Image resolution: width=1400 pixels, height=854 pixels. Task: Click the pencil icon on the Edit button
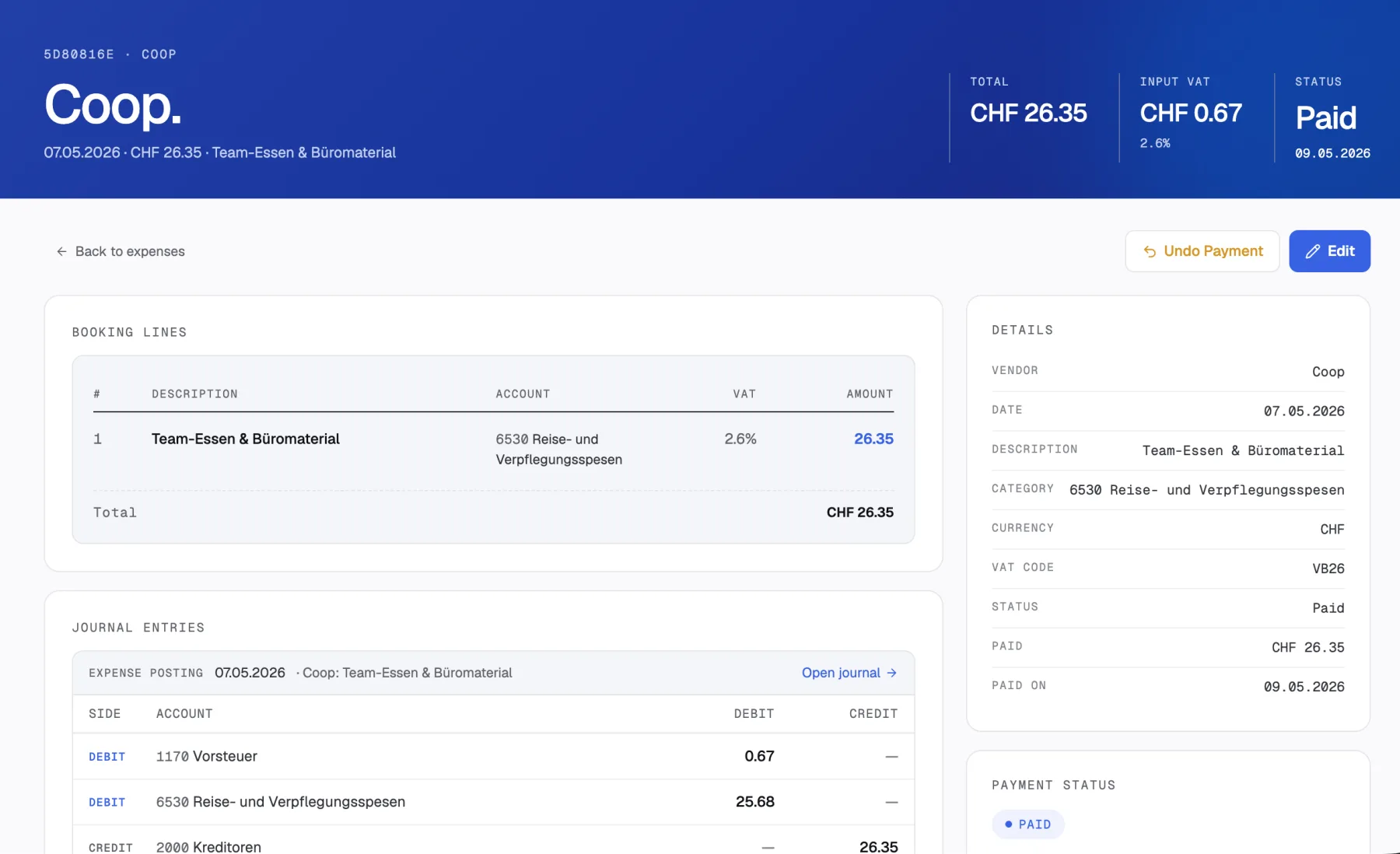[1313, 251]
